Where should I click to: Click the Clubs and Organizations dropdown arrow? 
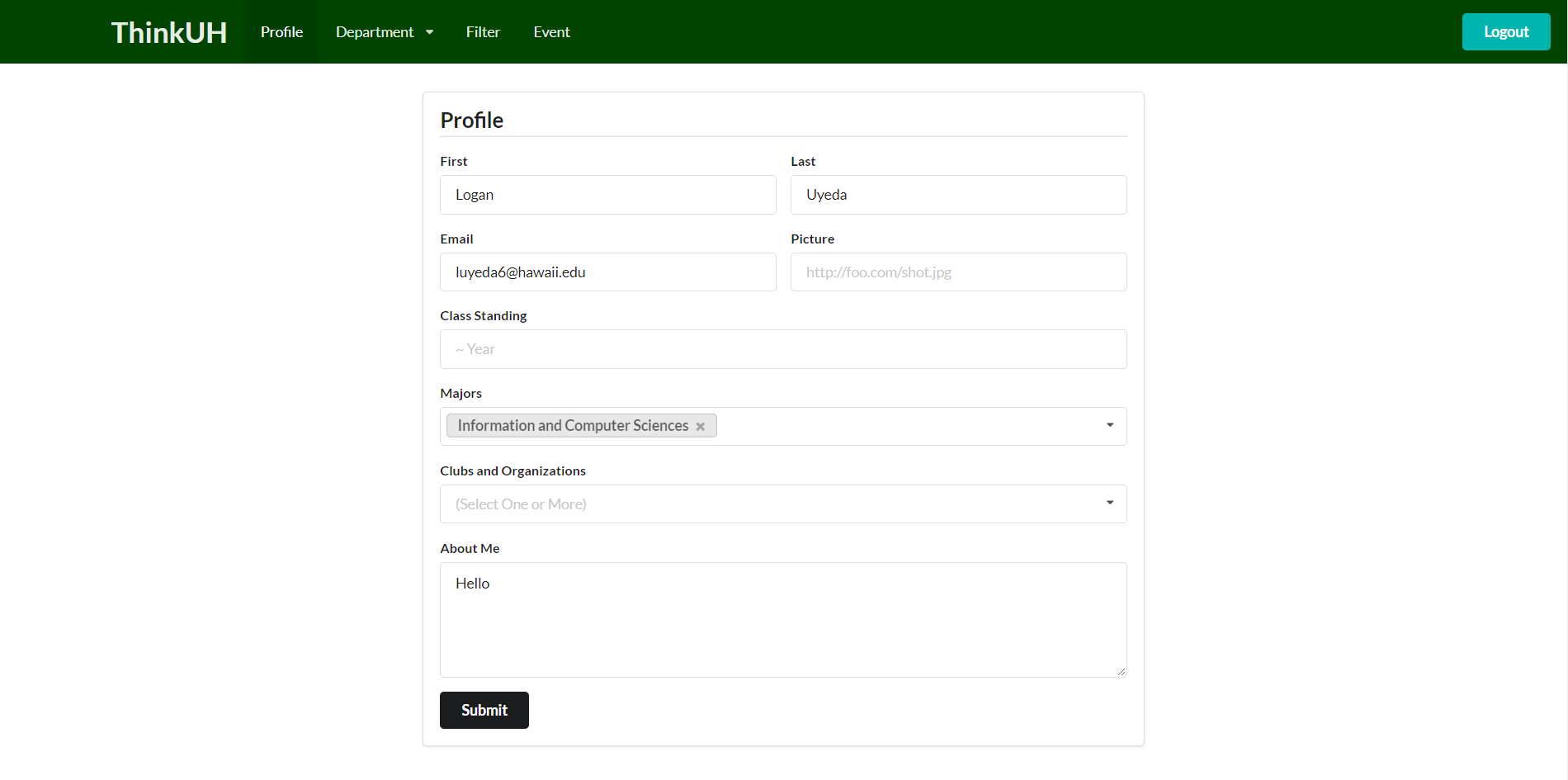1109,503
